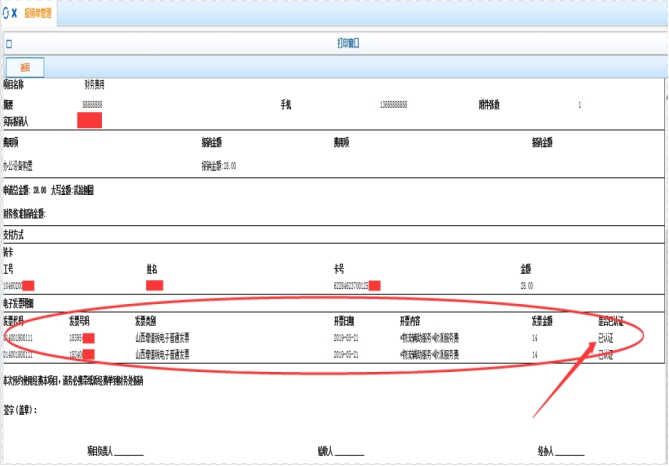The image size is (669, 466).
Task: Click the refresh icon at top left
Action: pos(7,13)
